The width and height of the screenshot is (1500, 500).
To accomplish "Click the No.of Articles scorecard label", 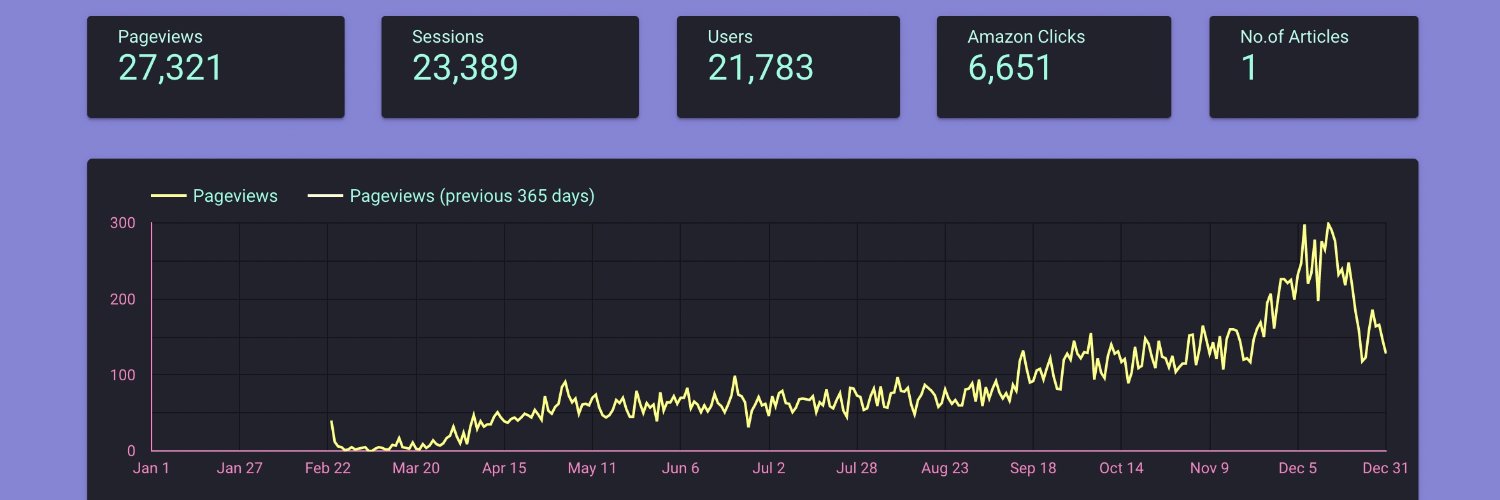I will pyautogui.click(x=1294, y=37).
